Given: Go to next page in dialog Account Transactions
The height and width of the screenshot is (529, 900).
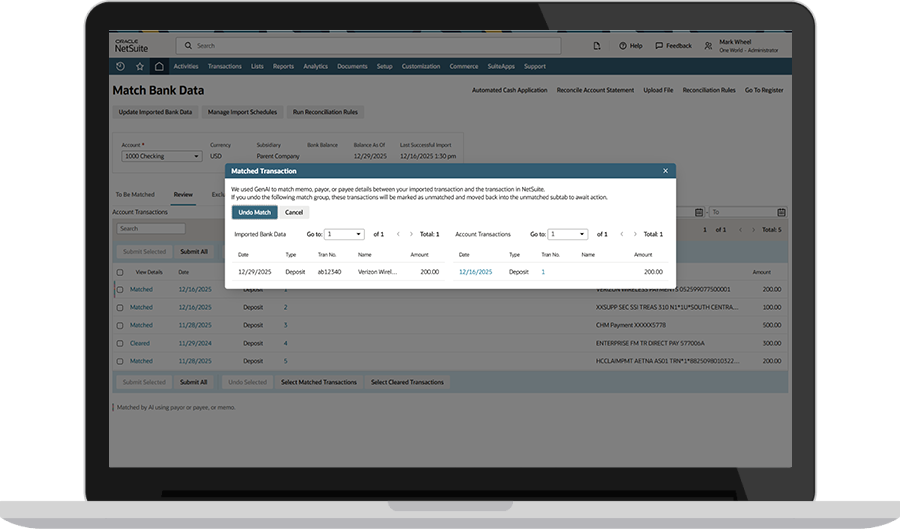Looking at the screenshot, I should (635, 234).
